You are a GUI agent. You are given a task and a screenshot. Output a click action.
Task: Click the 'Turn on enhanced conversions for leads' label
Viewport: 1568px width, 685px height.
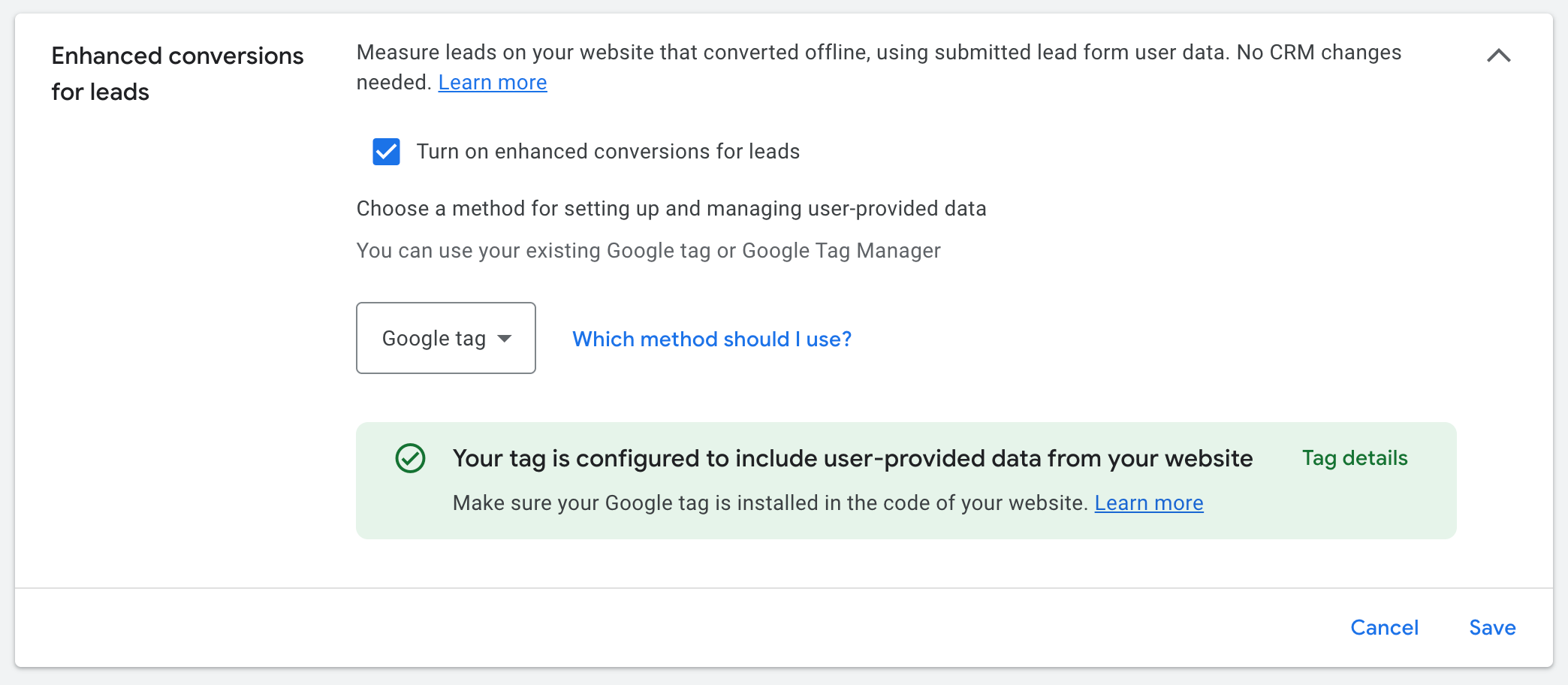pyautogui.click(x=608, y=152)
